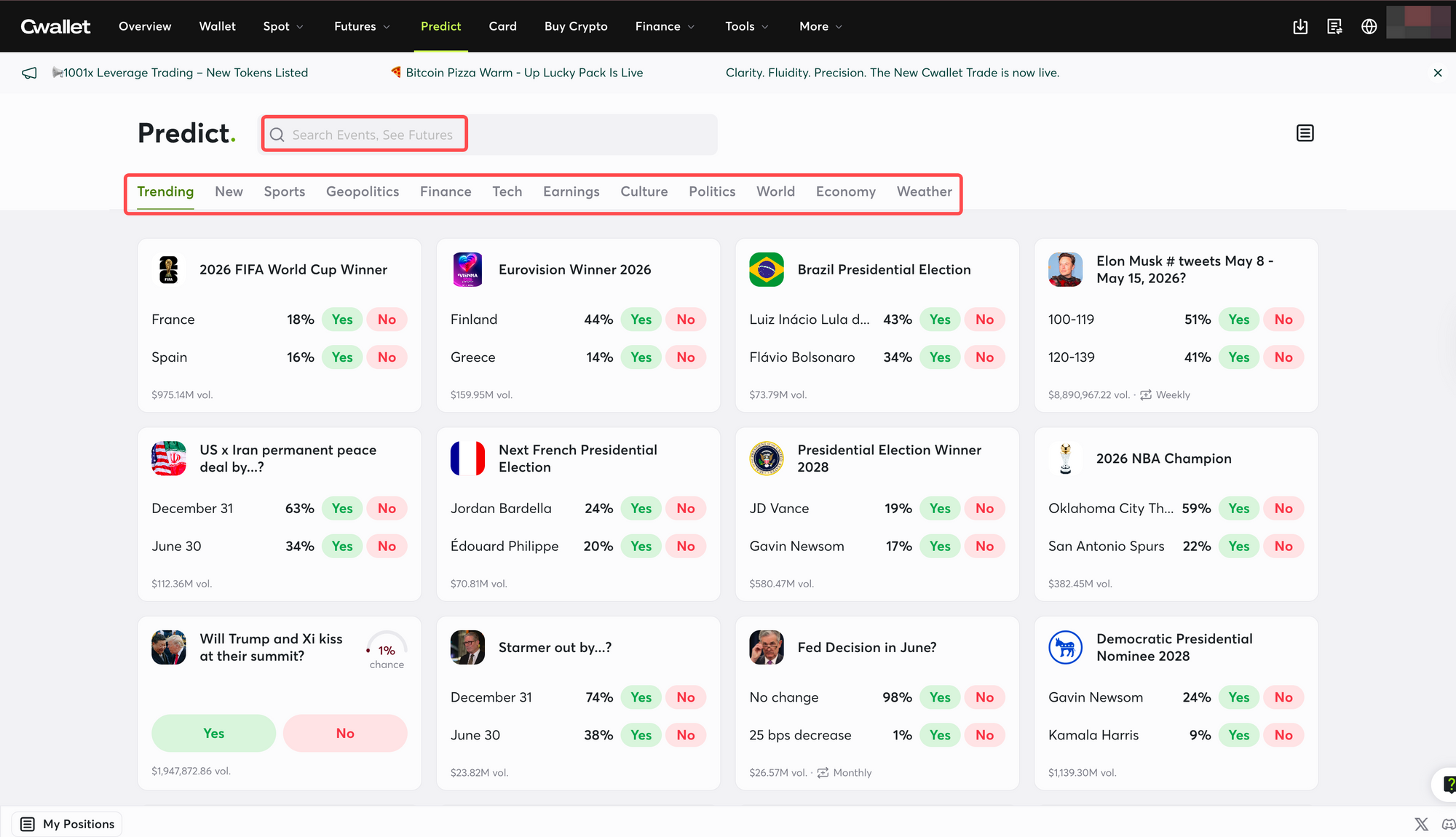Click the Cwallet logo
Image resolution: width=1456 pixels, height=837 pixels.
coord(55,27)
